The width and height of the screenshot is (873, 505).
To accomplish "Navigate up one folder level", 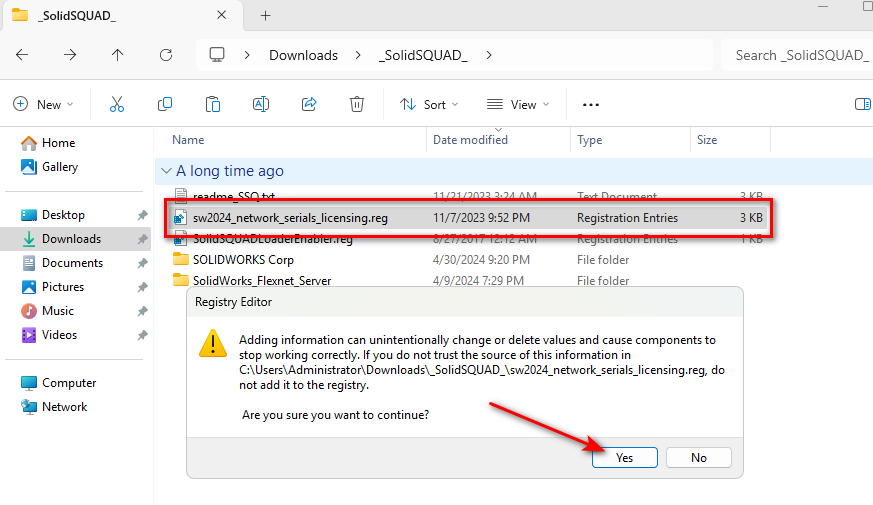I will point(117,55).
